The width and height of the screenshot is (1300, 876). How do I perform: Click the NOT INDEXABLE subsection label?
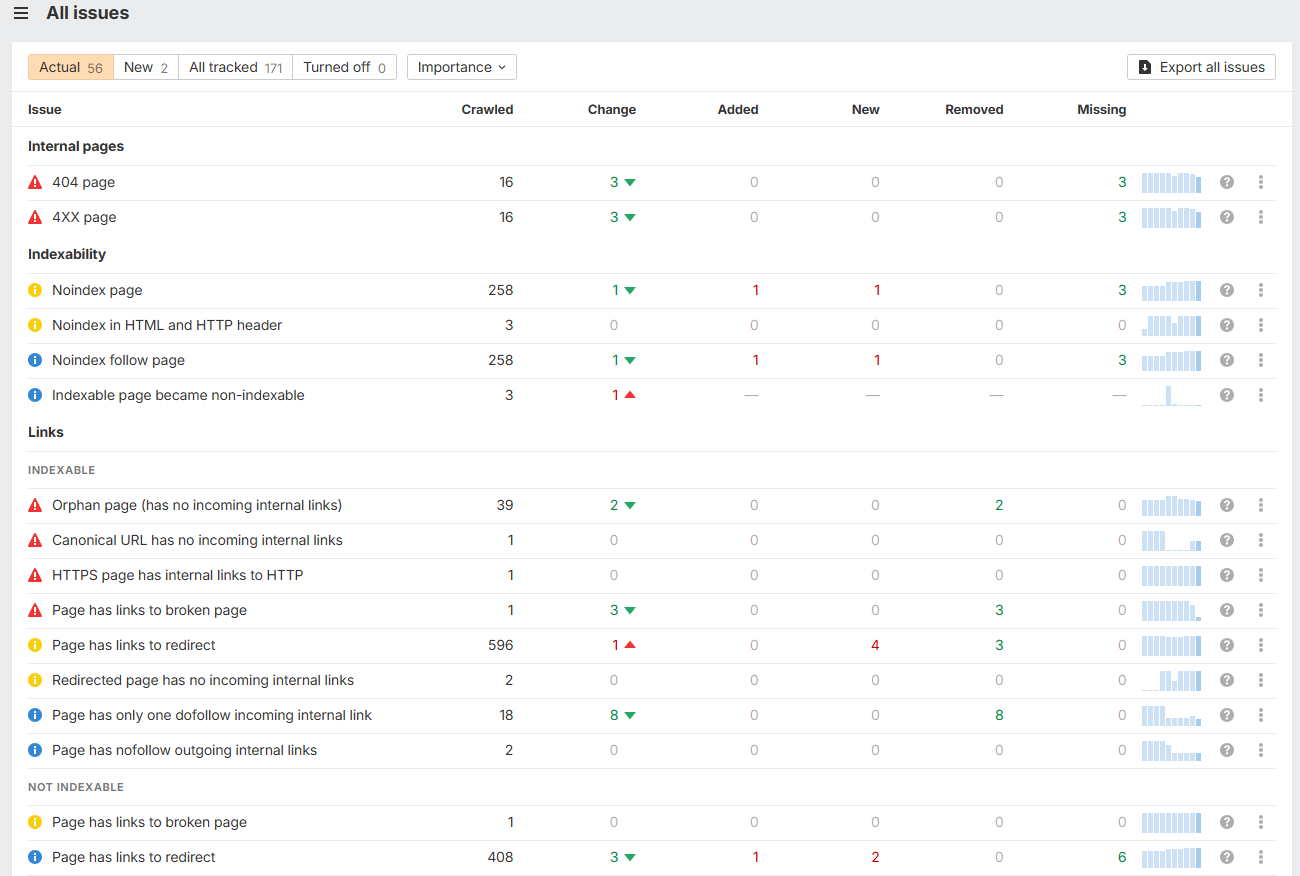tap(76, 787)
